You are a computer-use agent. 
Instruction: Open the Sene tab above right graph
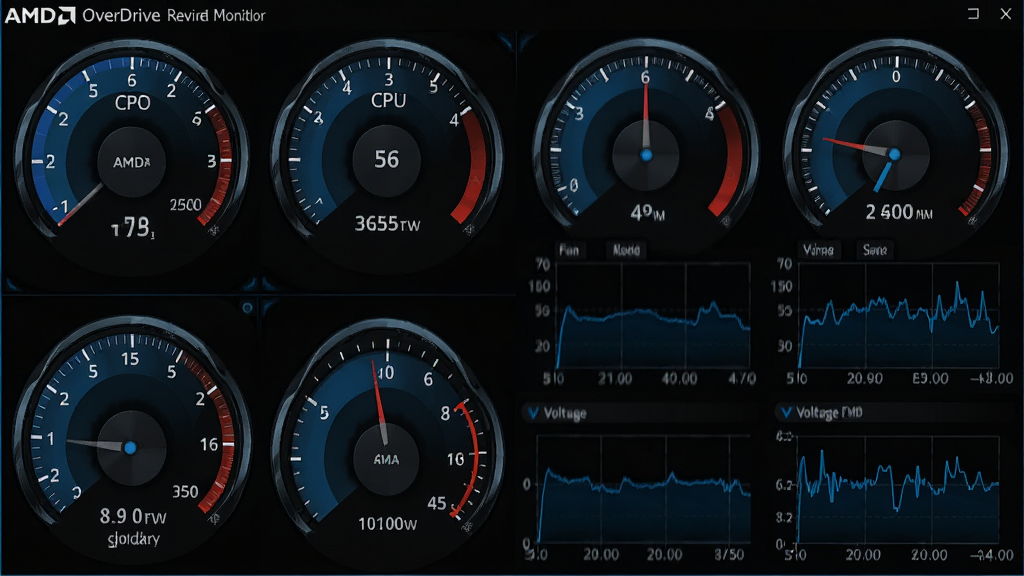pos(874,250)
